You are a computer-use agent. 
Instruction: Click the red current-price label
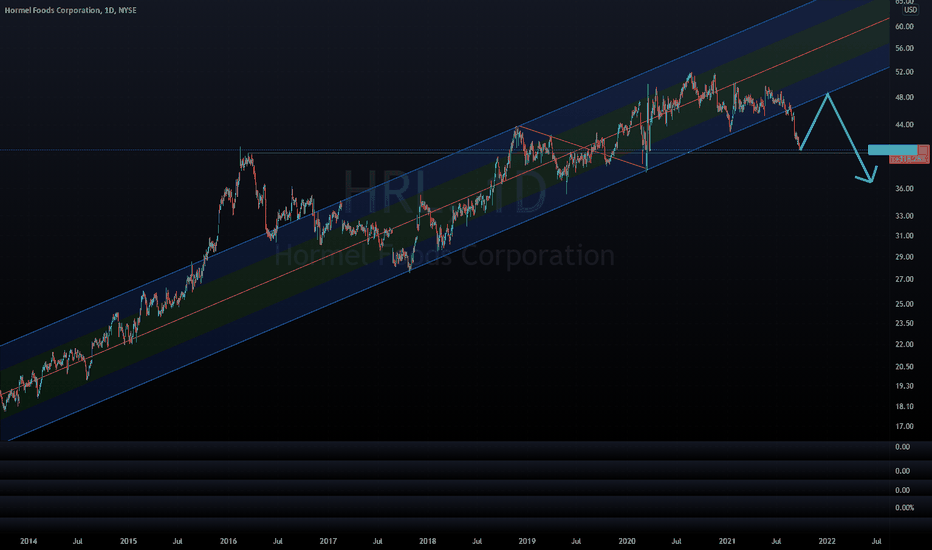coord(909,159)
